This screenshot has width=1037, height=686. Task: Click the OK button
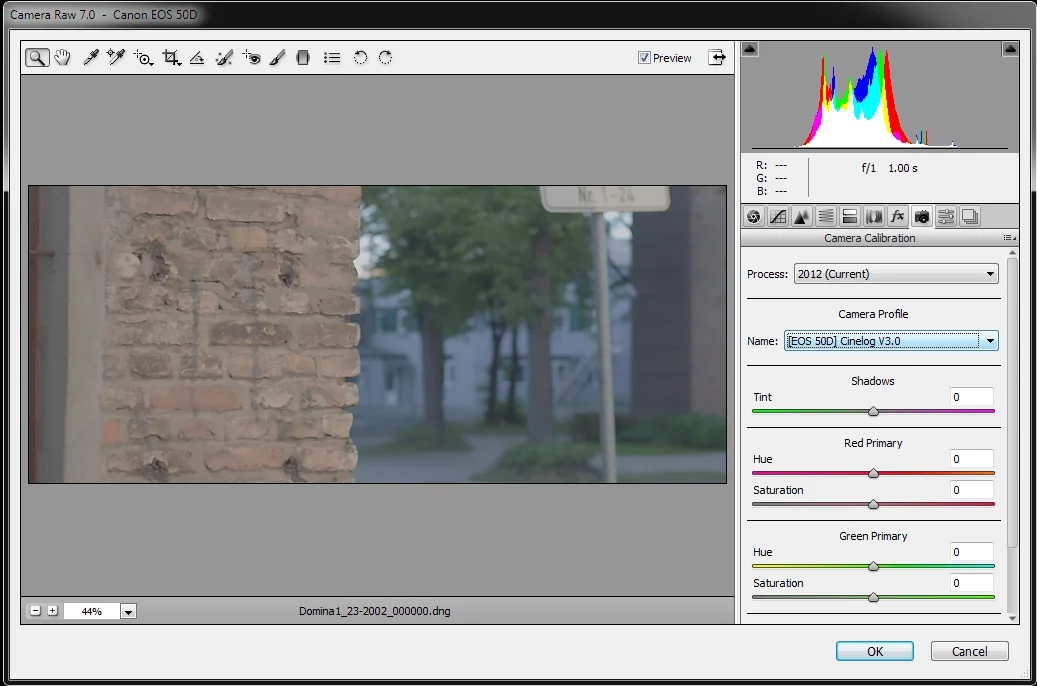(874, 651)
